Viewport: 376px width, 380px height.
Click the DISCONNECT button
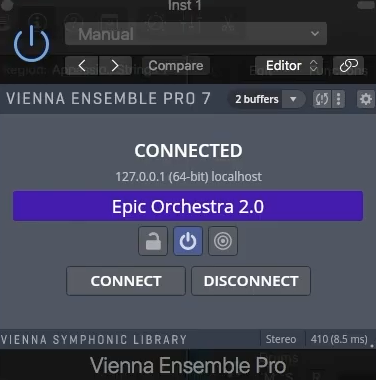click(x=251, y=281)
